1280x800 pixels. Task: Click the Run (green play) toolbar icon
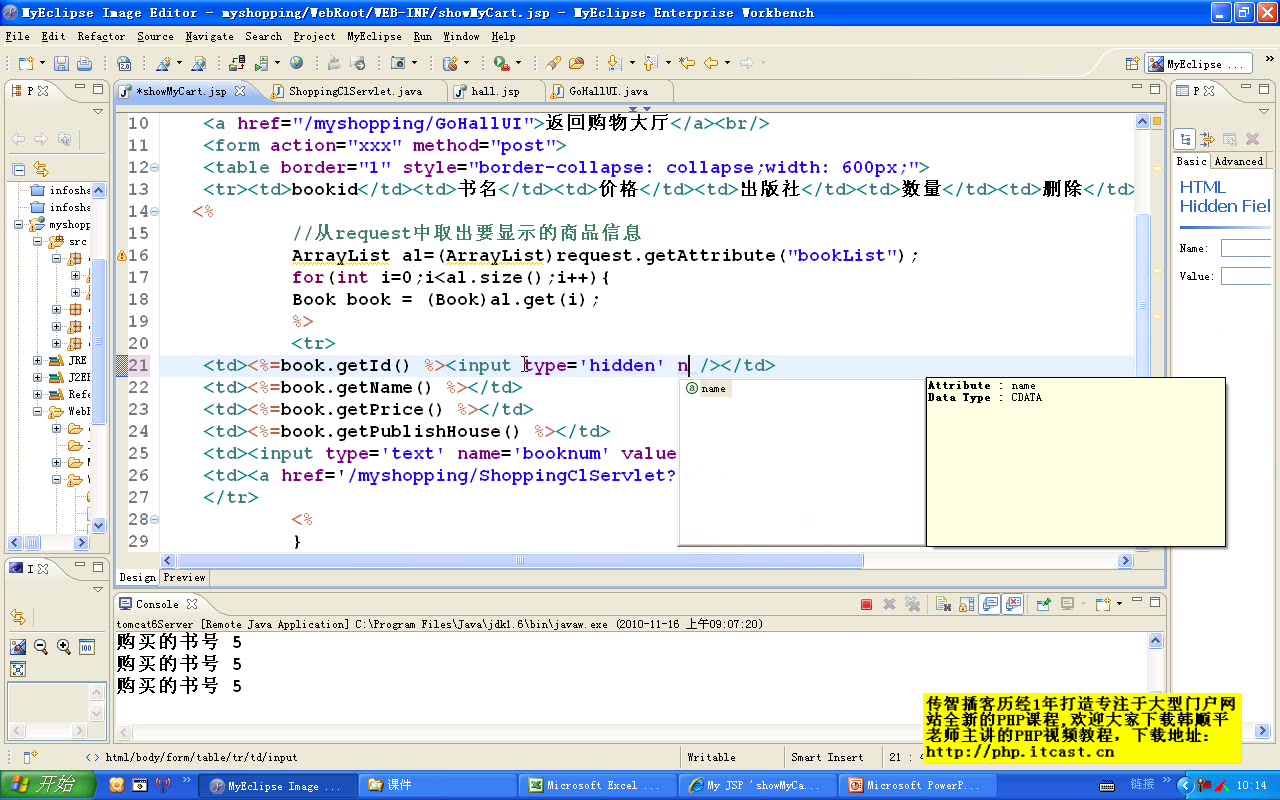[x=500, y=63]
